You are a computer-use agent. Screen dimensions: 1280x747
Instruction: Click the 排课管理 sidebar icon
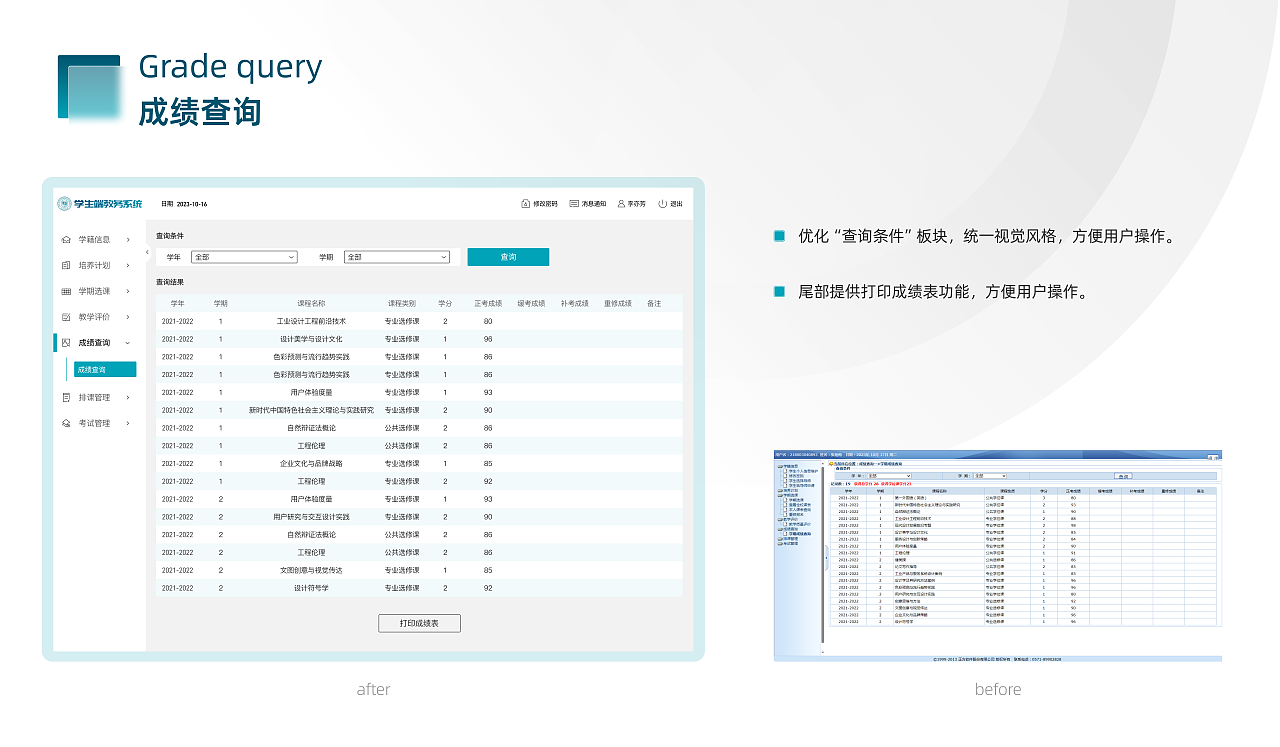[x=67, y=397]
